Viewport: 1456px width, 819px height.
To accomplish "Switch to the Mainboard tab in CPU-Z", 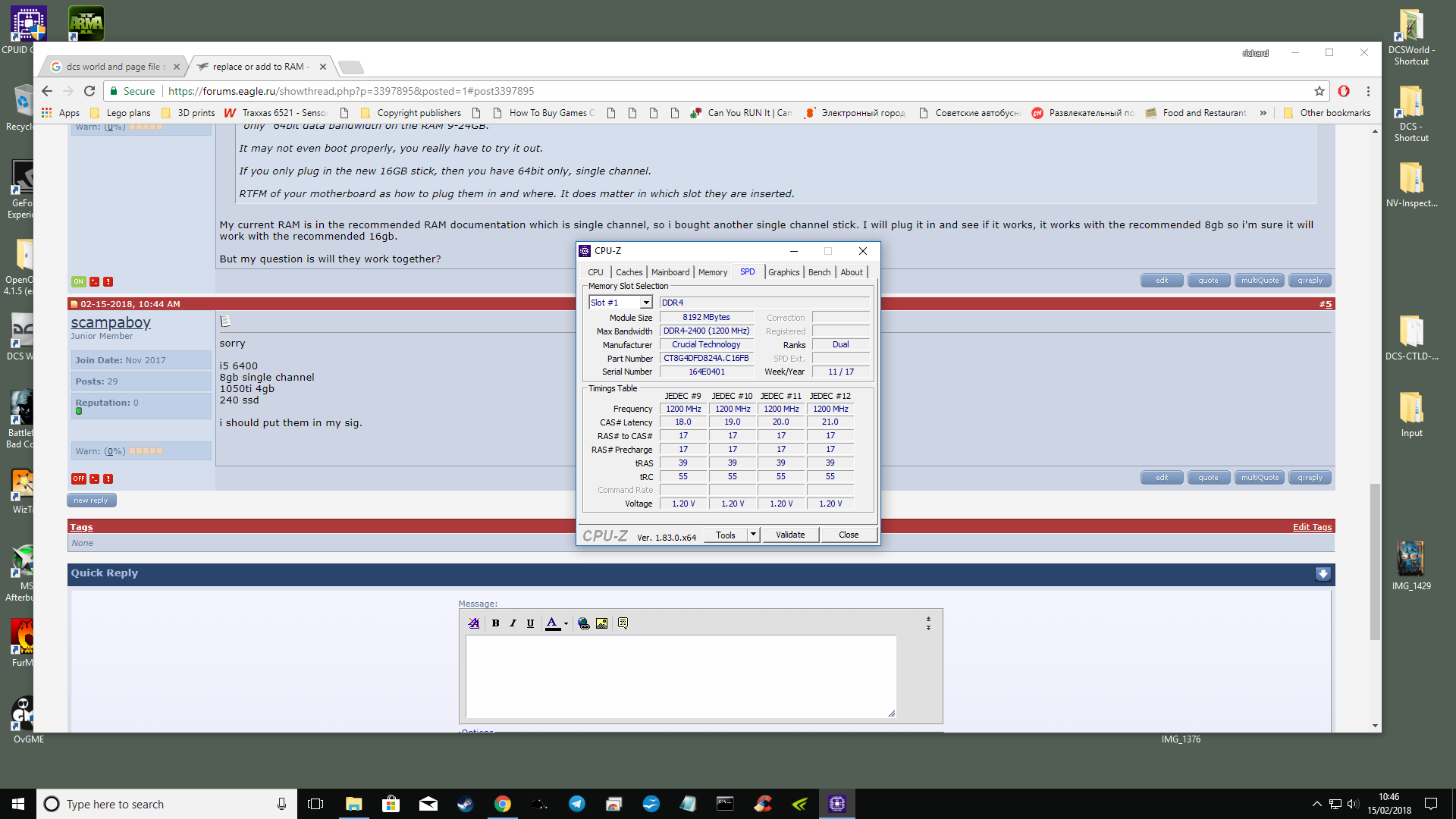I will (x=670, y=272).
